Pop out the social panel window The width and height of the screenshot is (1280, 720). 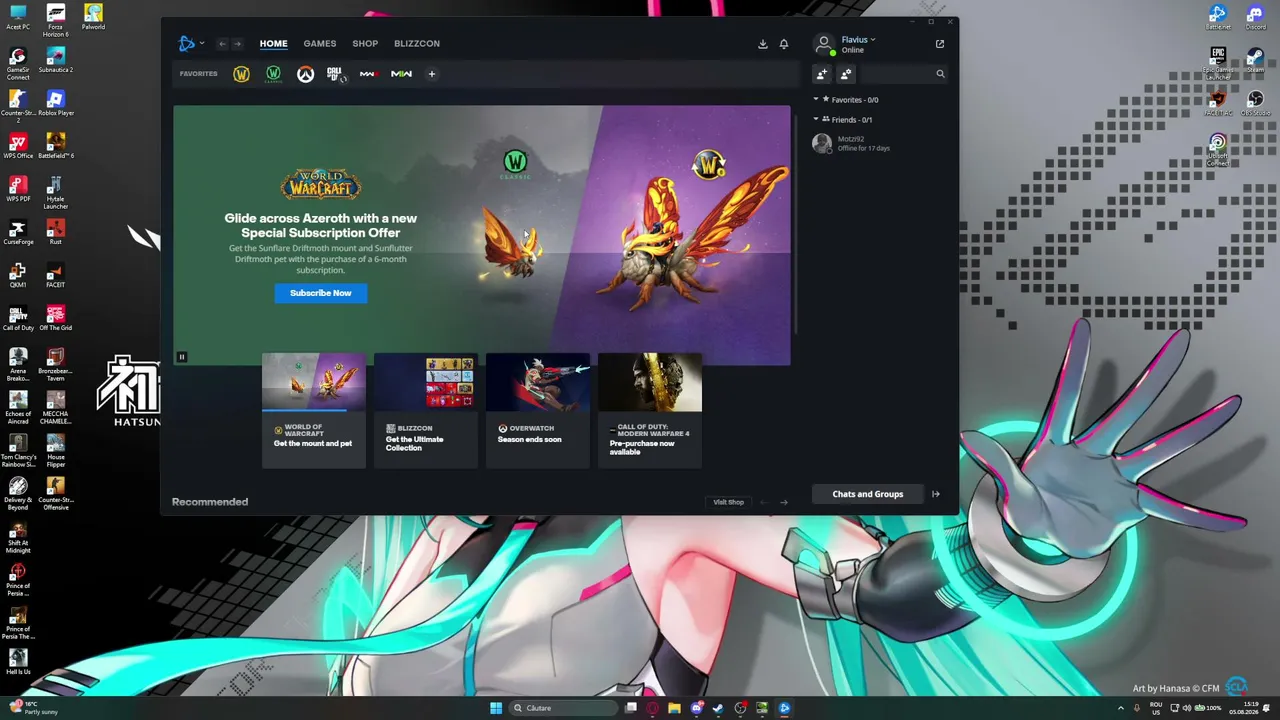[940, 44]
